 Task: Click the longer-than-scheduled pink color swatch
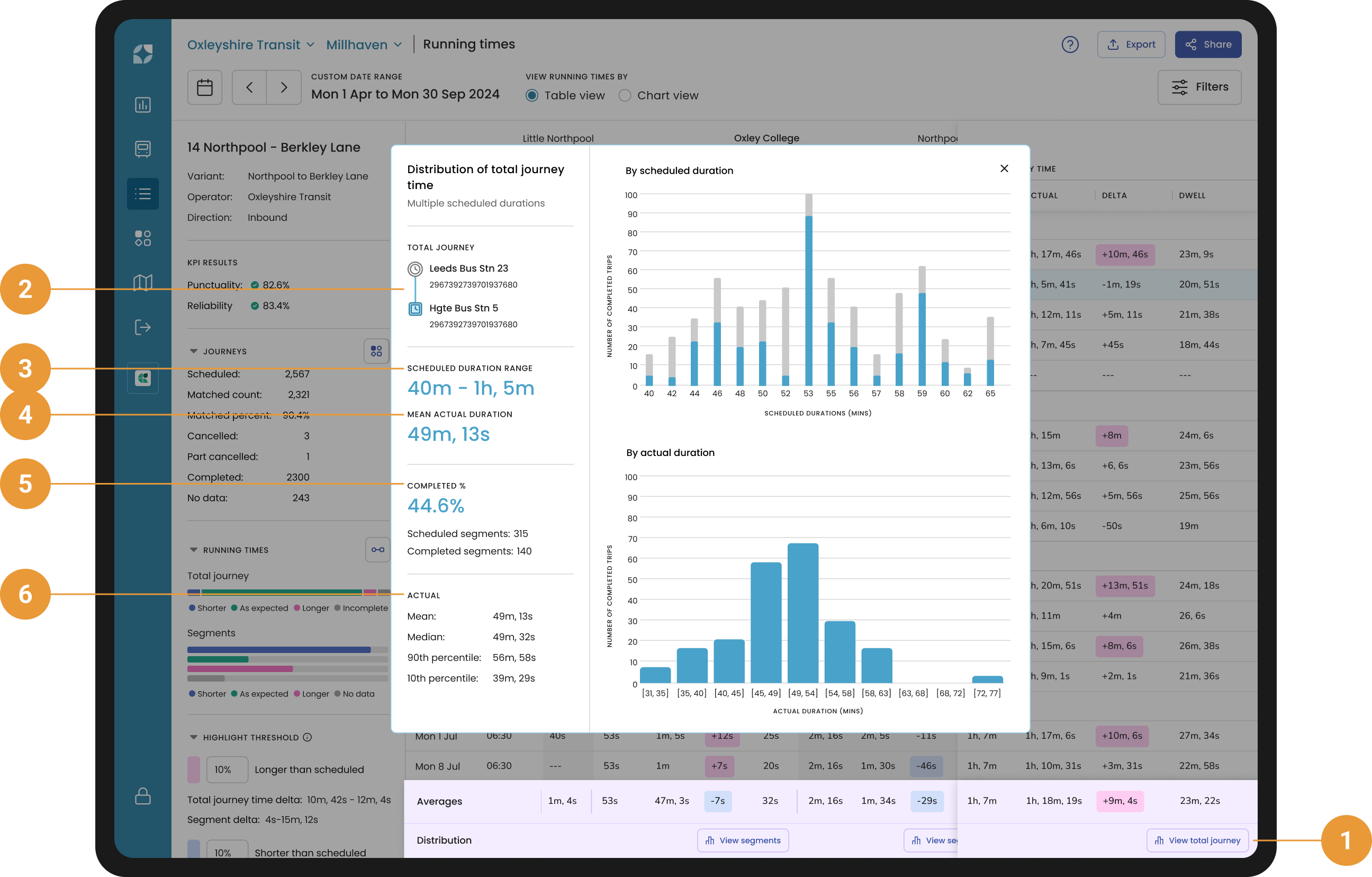pyautogui.click(x=194, y=769)
